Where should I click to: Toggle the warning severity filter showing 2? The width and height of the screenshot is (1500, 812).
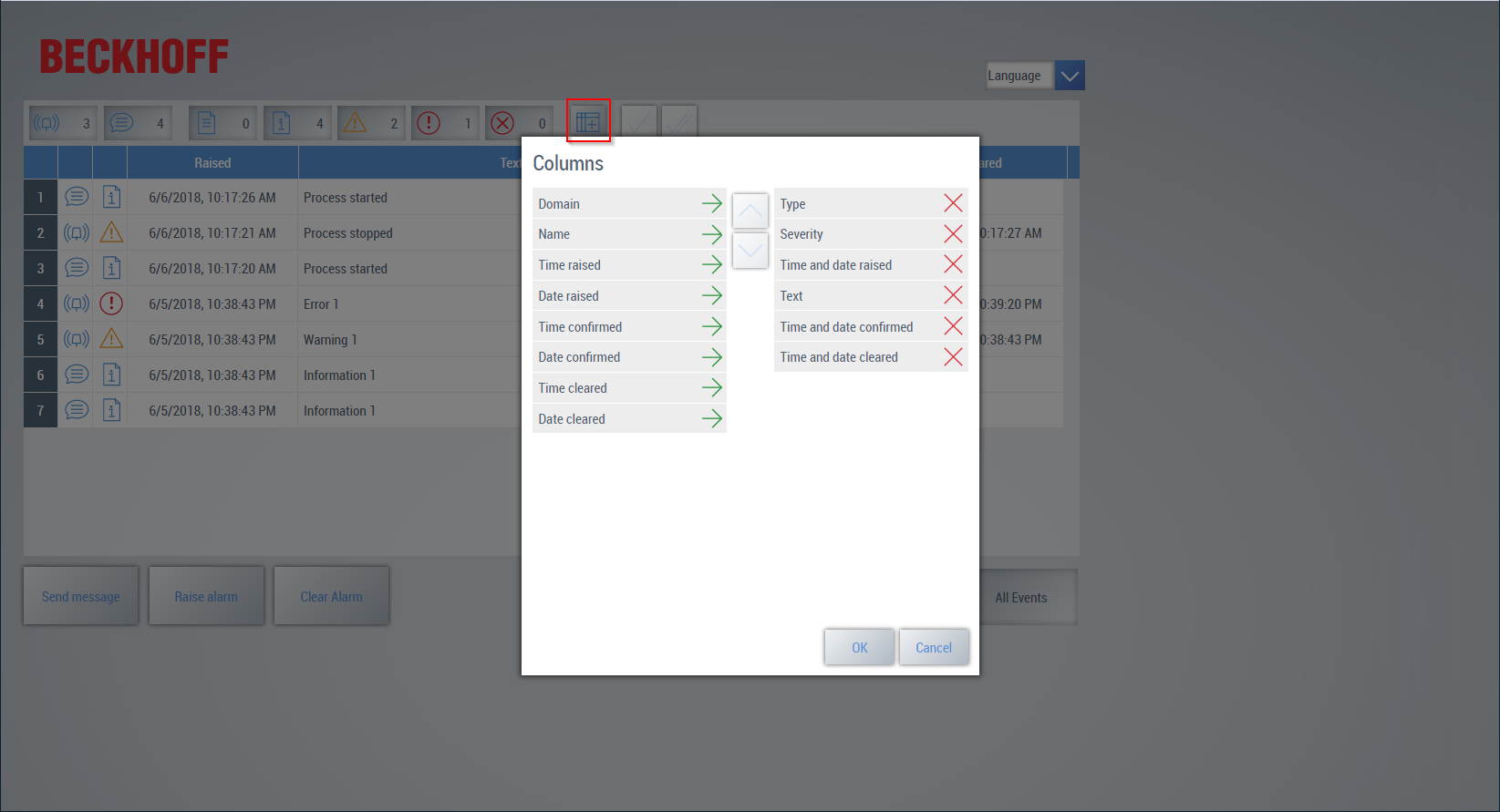click(x=371, y=123)
